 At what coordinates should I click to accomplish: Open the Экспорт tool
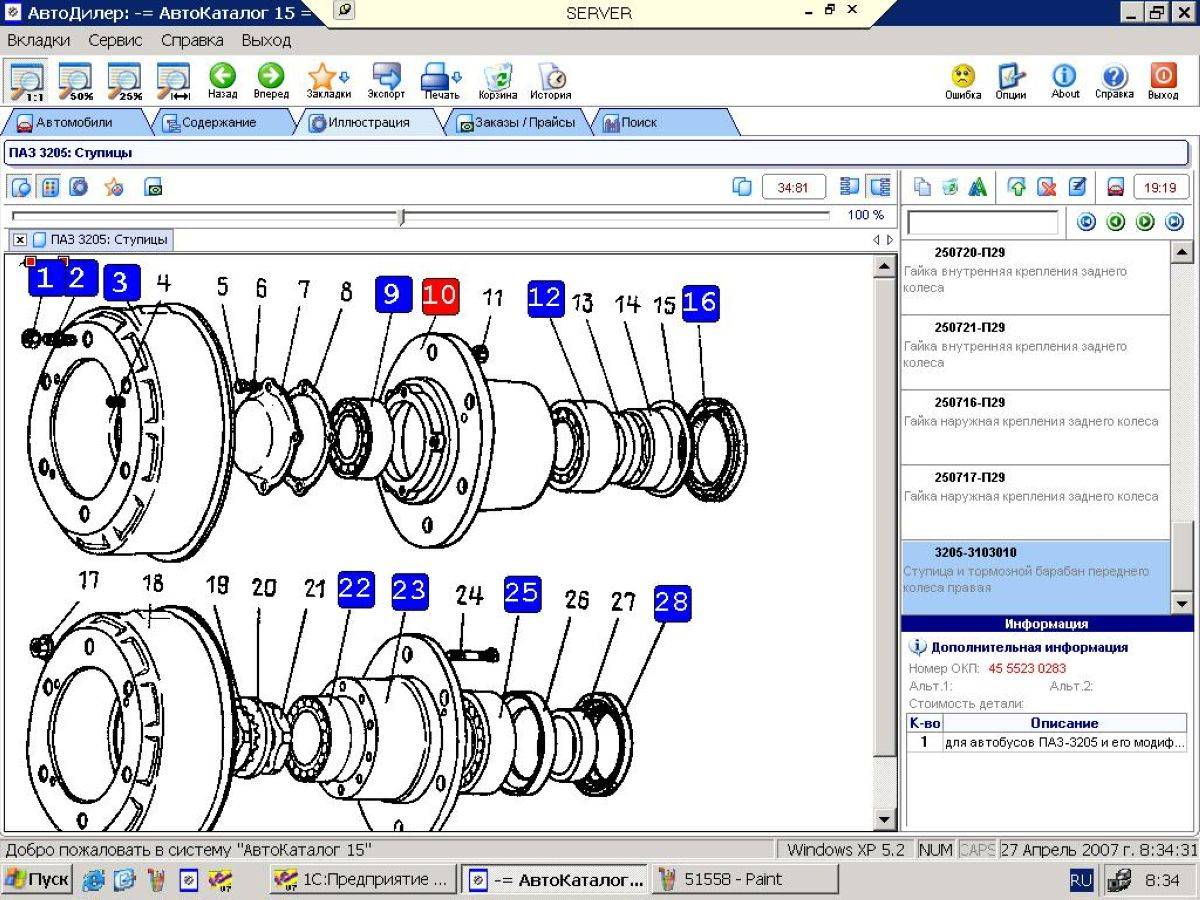coord(386,81)
